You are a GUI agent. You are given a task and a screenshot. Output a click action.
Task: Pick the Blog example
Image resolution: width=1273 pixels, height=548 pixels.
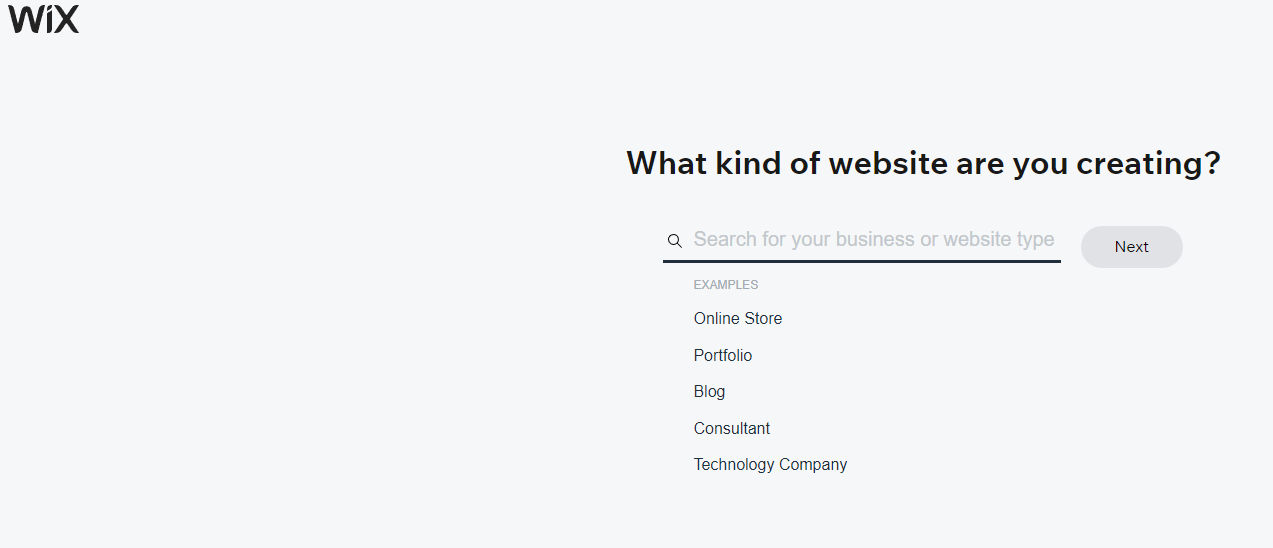[709, 392]
